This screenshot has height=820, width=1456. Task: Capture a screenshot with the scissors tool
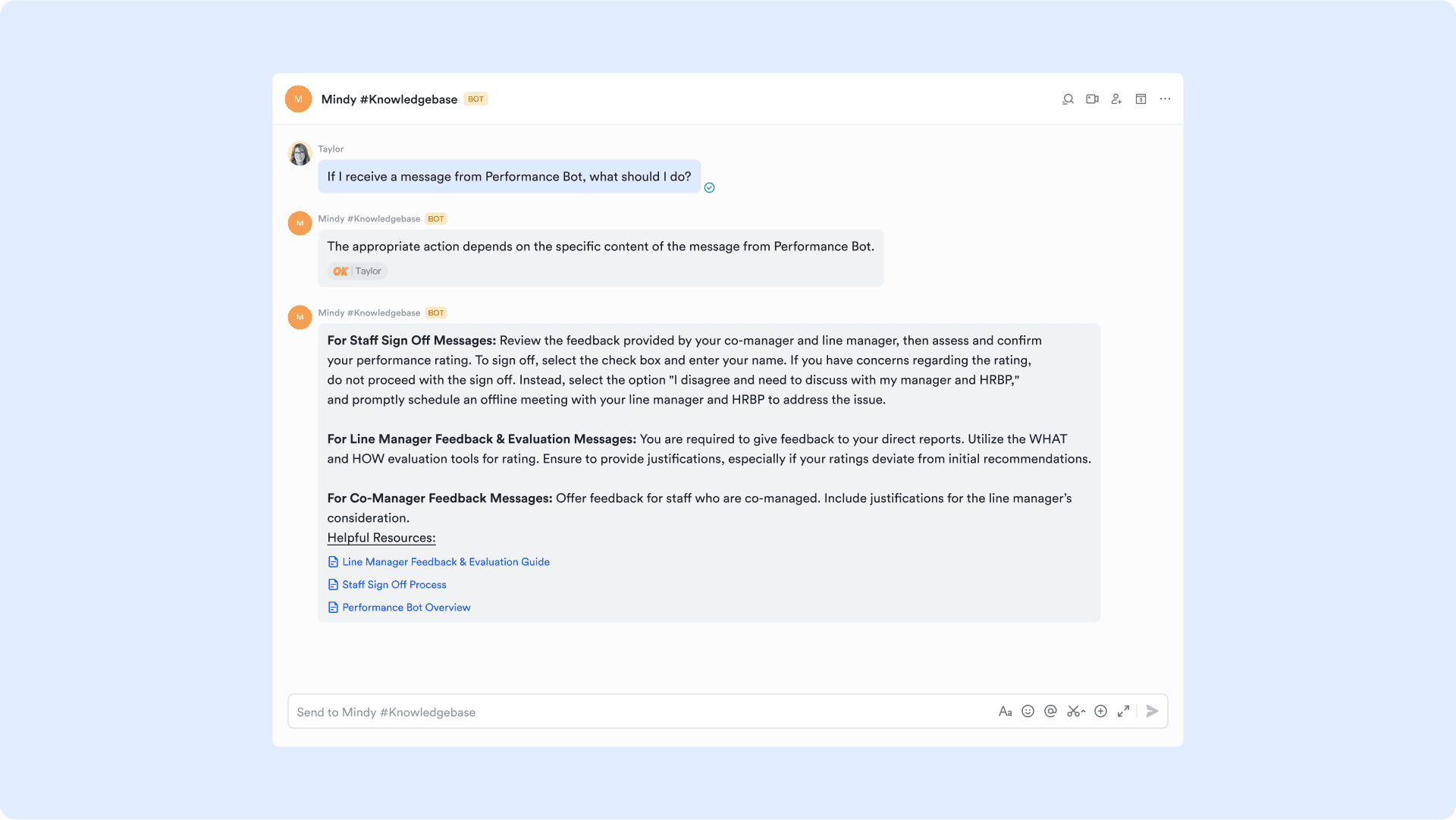[x=1075, y=712]
